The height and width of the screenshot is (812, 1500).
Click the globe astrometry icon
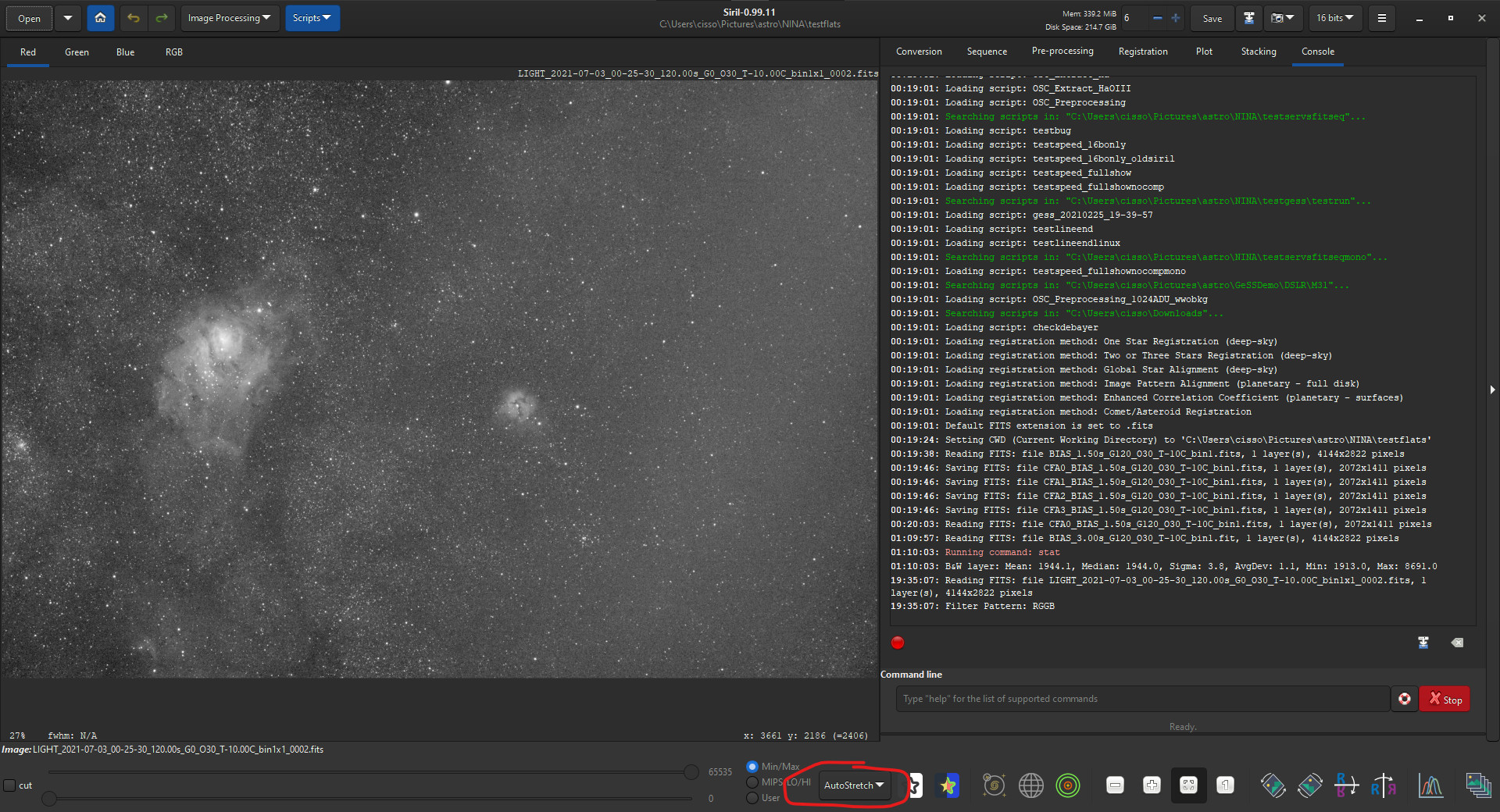click(1030, 785)
